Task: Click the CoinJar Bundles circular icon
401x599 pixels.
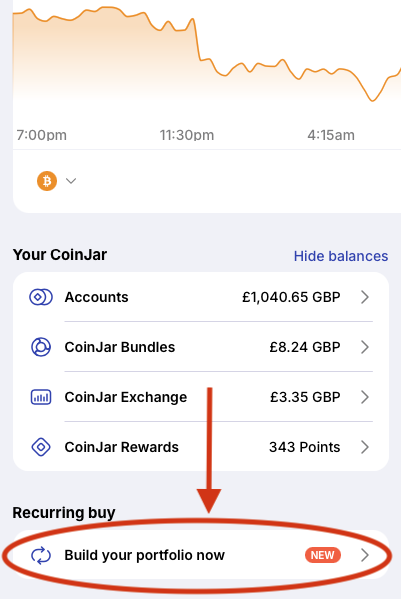Action: tap(40, 347)
